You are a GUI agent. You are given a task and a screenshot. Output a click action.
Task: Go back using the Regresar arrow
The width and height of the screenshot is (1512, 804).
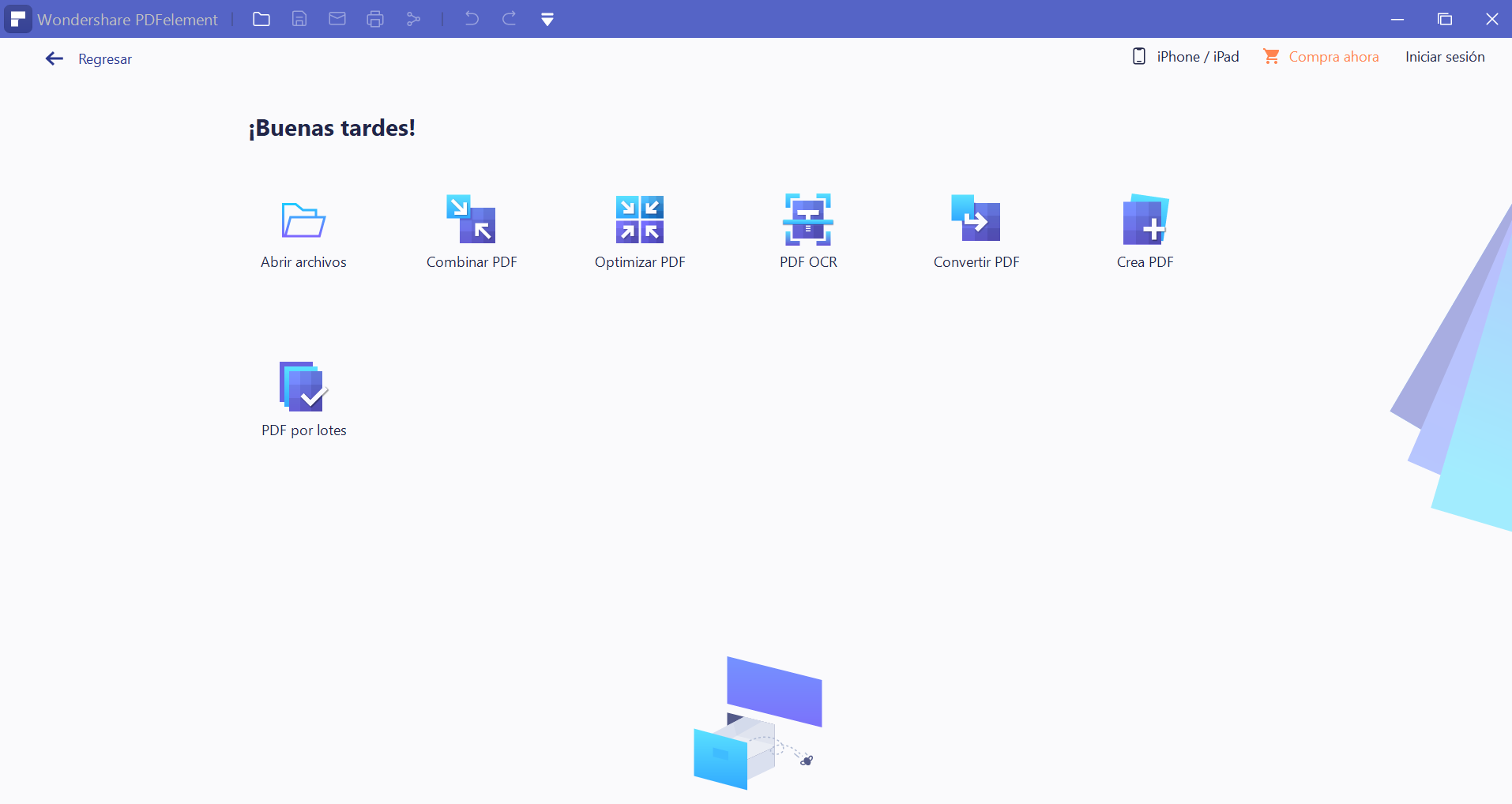[x=54, y=58]
